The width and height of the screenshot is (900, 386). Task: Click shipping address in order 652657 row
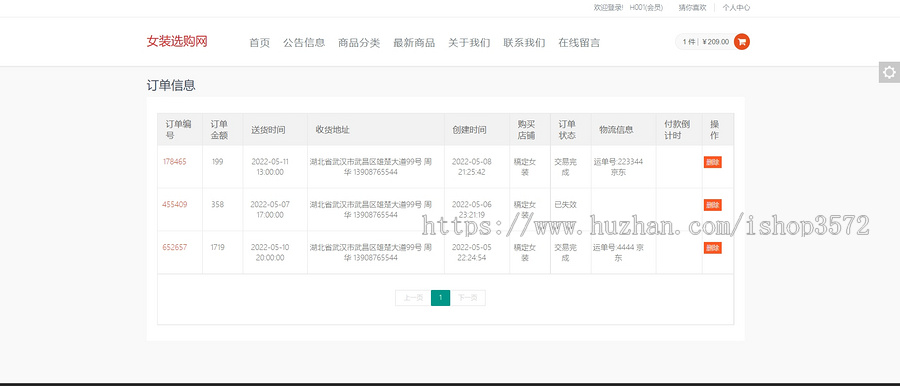[x=371, y=253]
